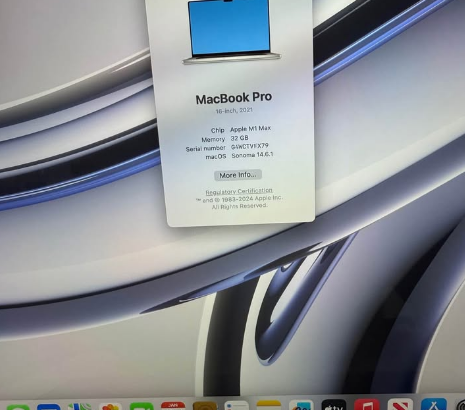Open the App Store in Dock

pyautogui.click(x=434, y=404)
